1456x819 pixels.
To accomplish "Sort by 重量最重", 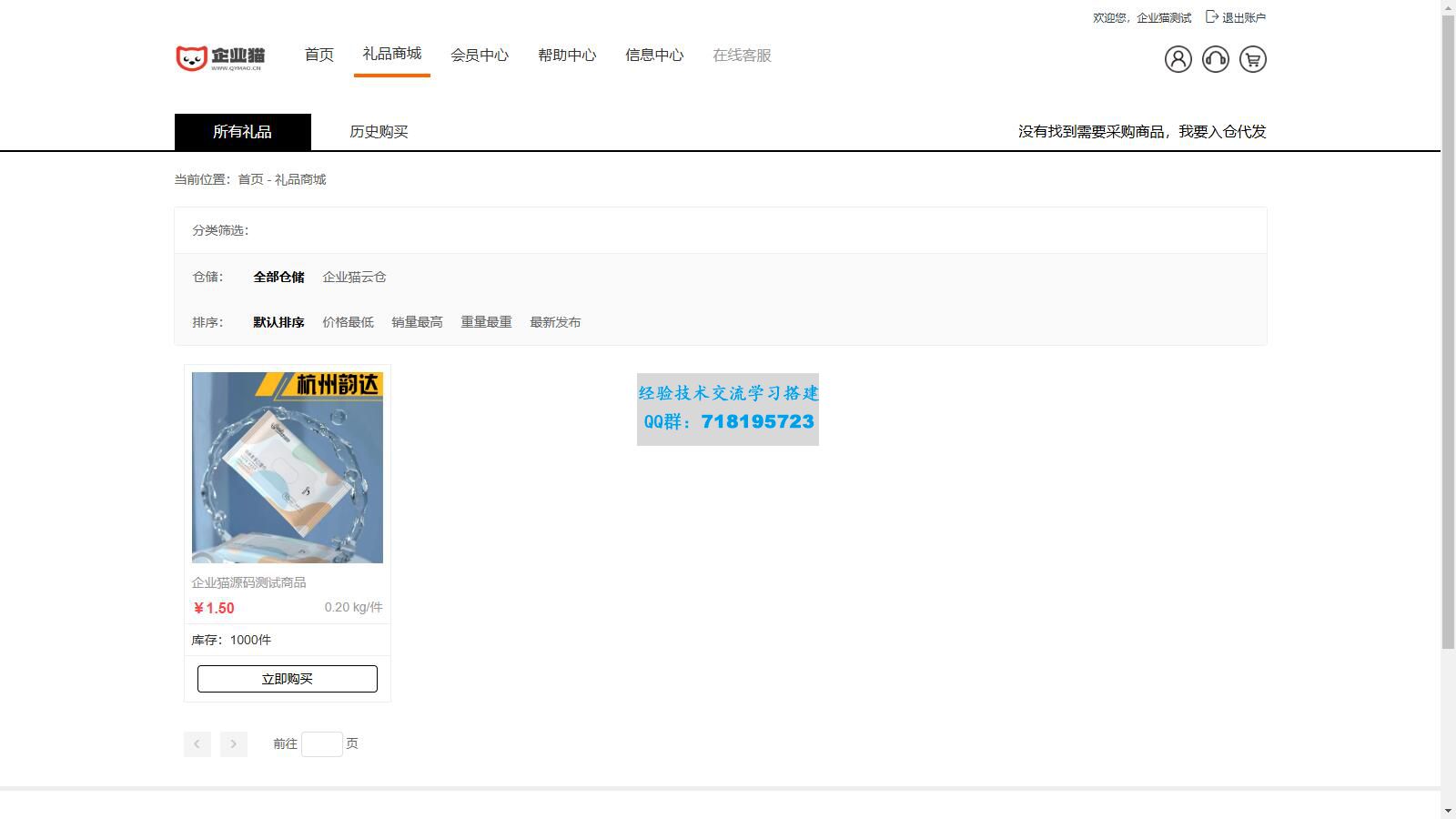I will pos(486,322).
